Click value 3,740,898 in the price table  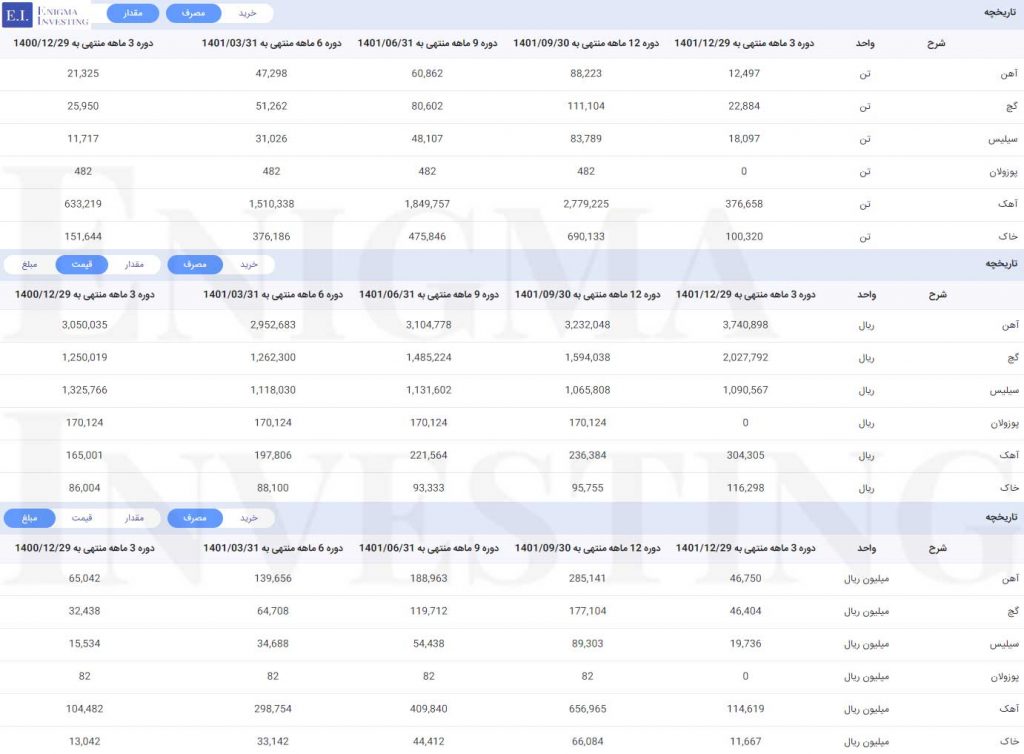click(x=745, y=325)
